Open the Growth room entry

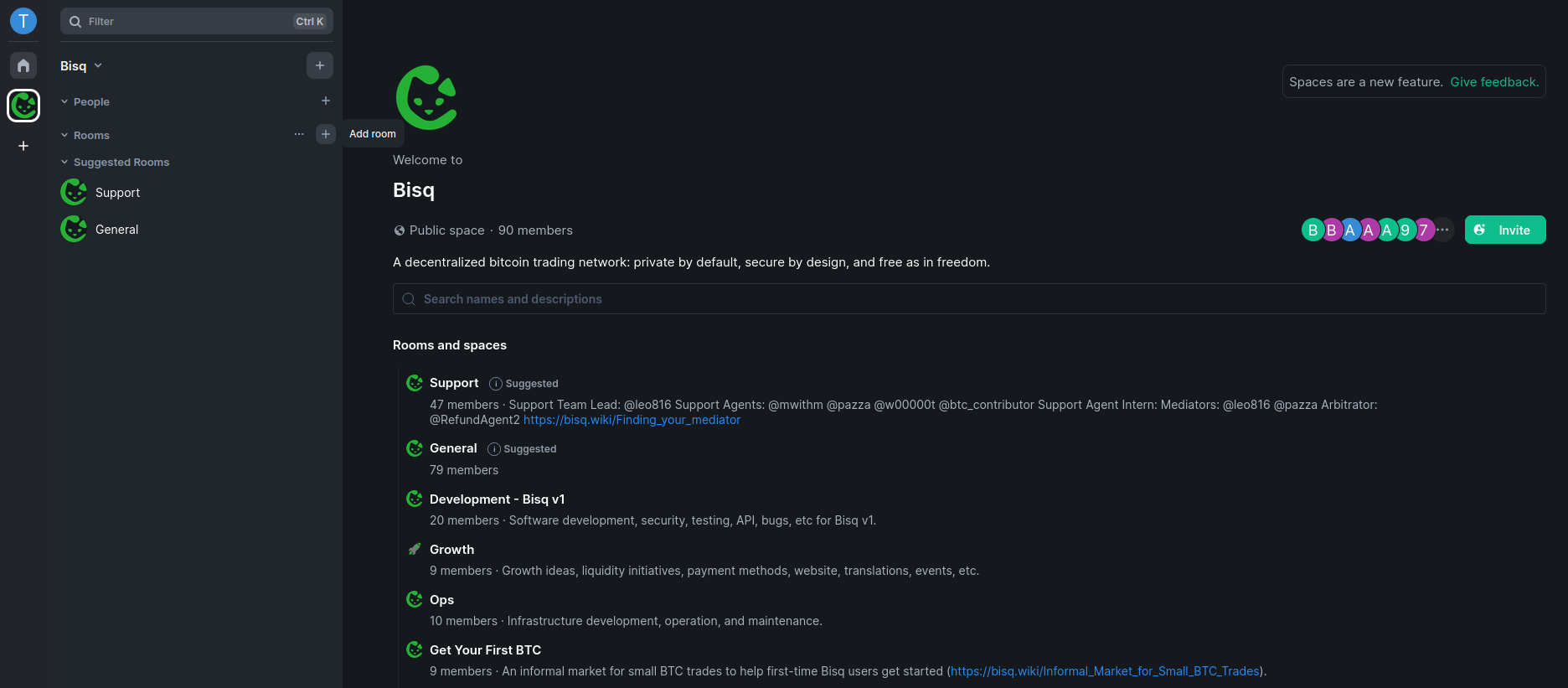point(451,550)
